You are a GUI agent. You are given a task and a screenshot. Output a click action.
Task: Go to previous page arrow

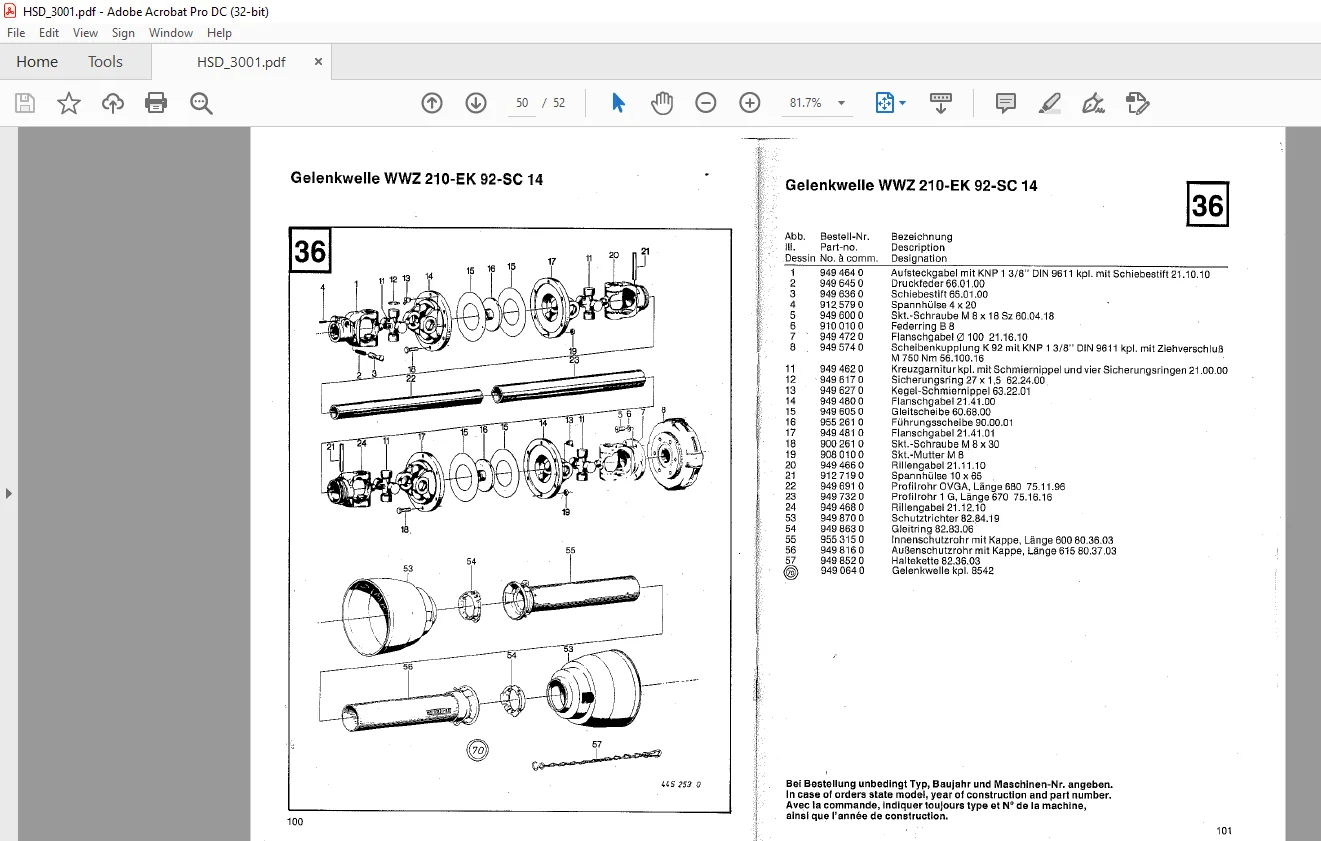(432, 103)
